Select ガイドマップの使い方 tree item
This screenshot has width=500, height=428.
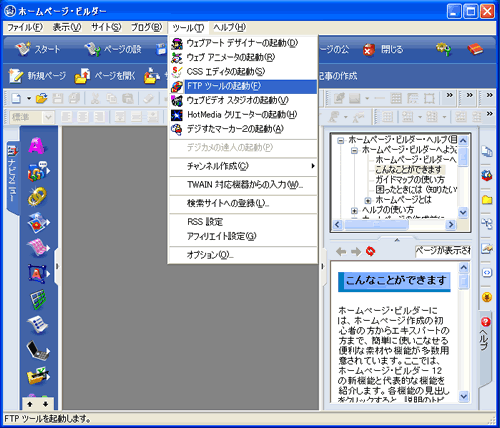pos(410,180)
